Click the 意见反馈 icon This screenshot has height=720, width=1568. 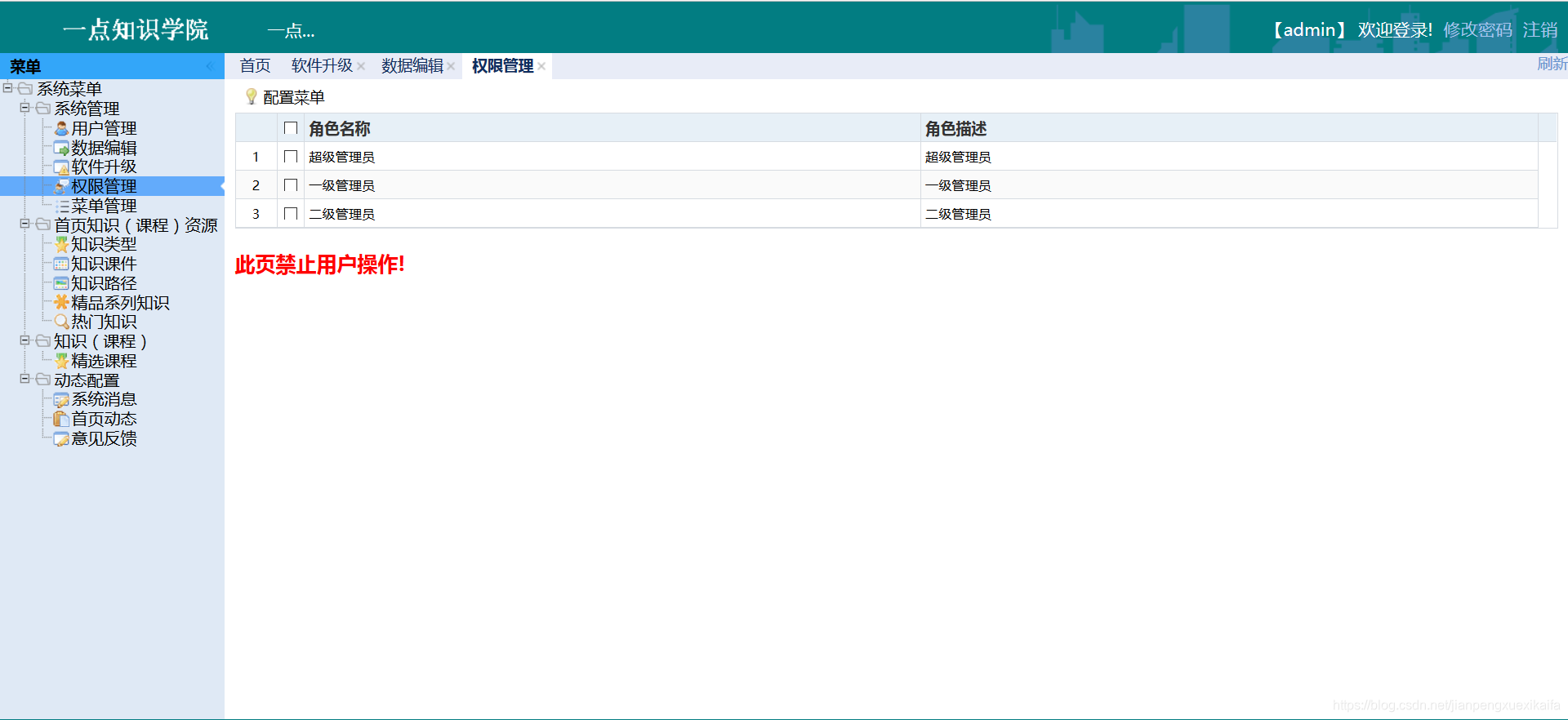point(61,439)
